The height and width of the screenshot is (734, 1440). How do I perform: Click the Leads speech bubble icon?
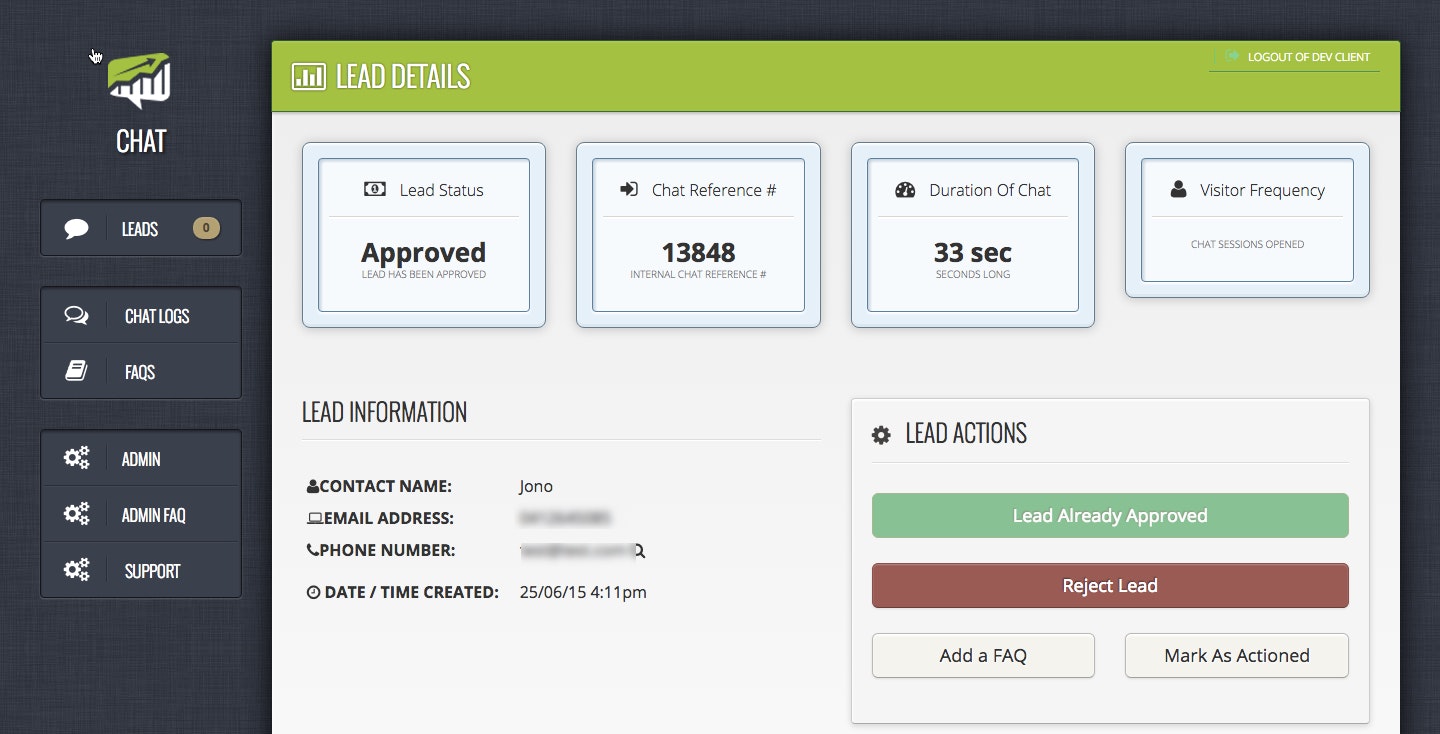[77, 229]
